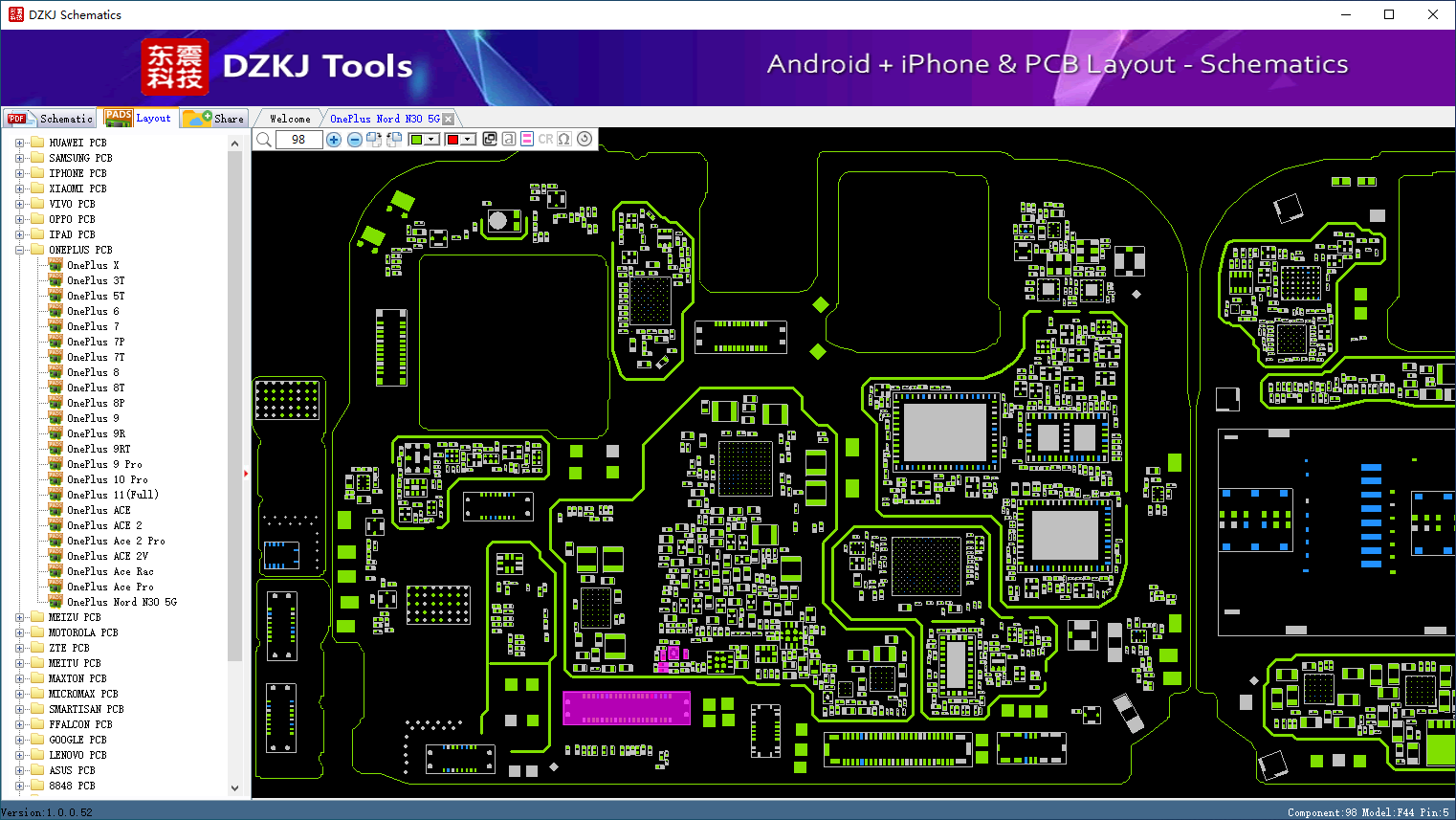Collapse the ONEPLUS PCB tree node
This screenshot has width=1456, height=820.
pyautogui.click(x=19, y=250)
